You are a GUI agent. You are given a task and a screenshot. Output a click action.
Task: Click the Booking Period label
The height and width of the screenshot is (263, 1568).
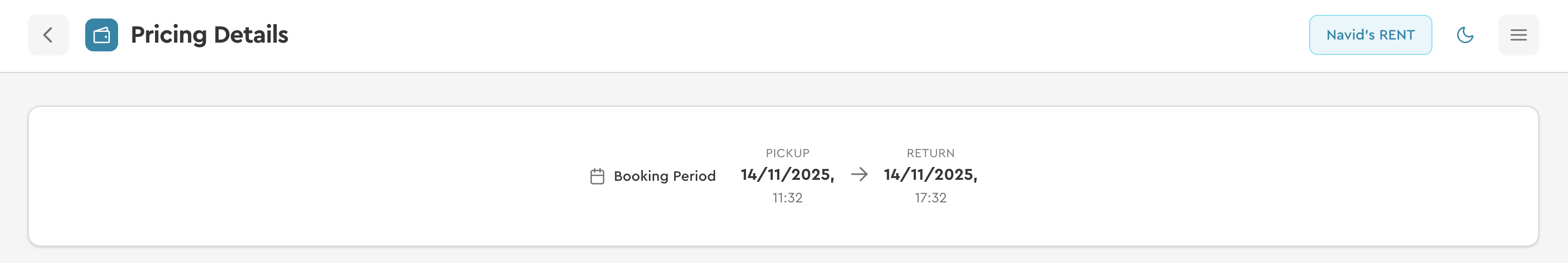tap(664, 176)
